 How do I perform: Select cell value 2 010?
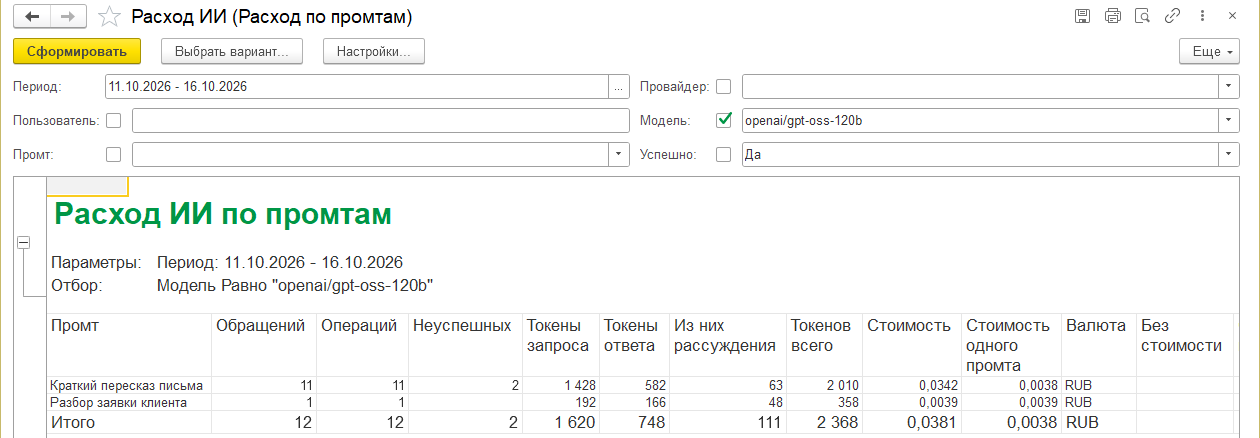pyautogui.click(x=824, y=385)
